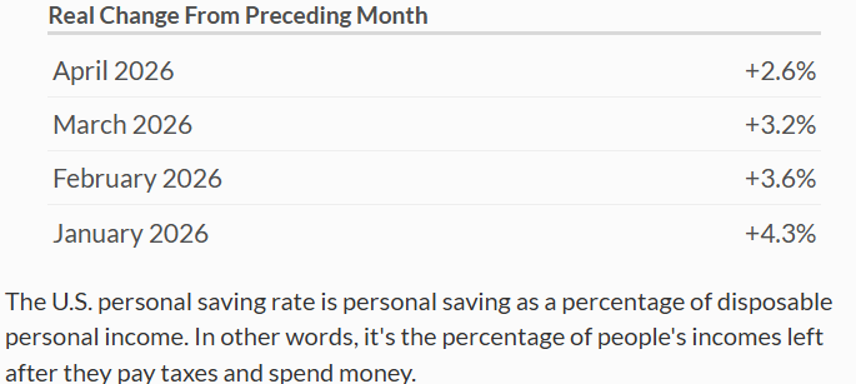The height and width of the screenshot is (384, 856).
Task: Click the thick gray divider under the heading
Action: (434, 33)
